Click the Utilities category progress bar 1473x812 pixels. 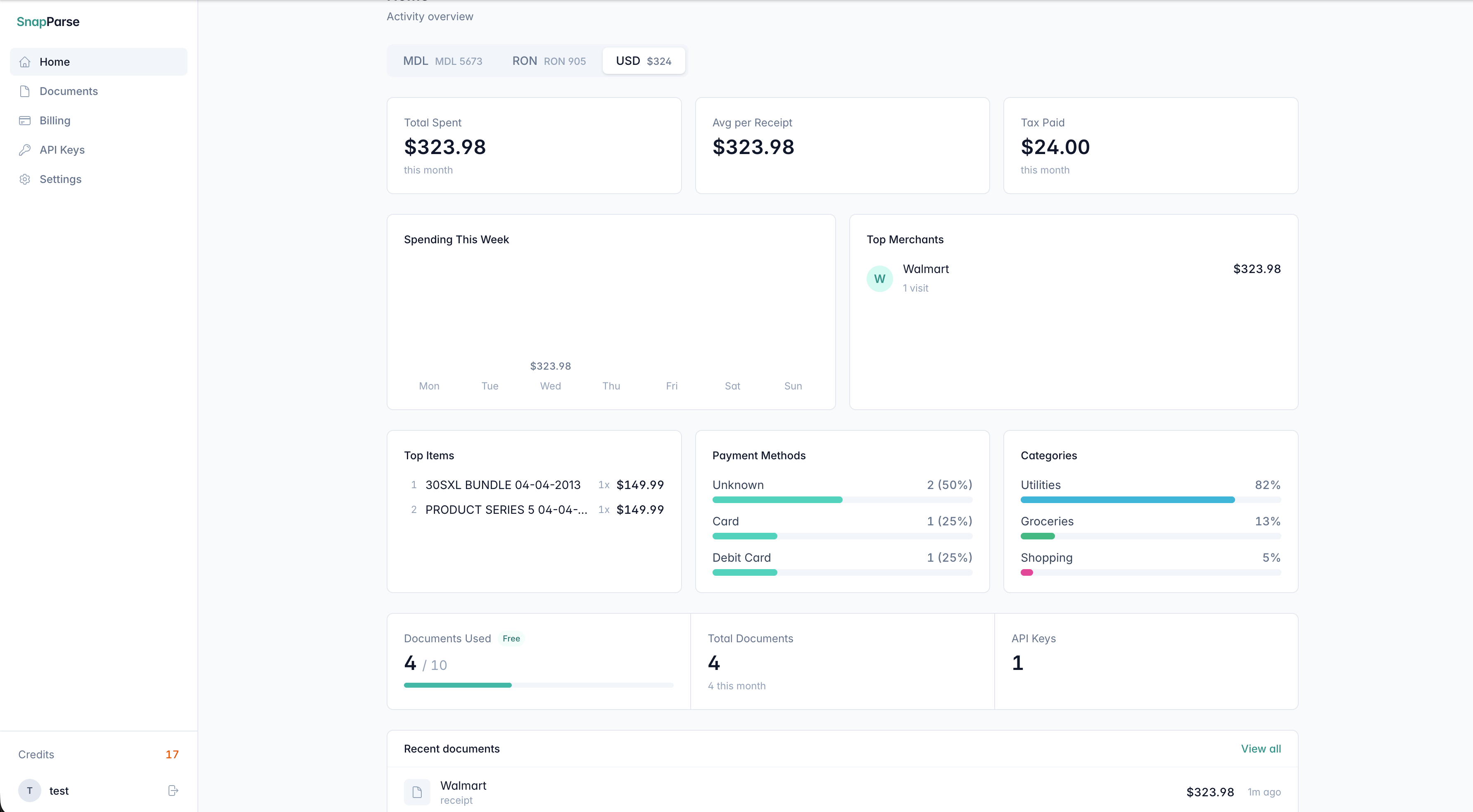pos(1150,500)
